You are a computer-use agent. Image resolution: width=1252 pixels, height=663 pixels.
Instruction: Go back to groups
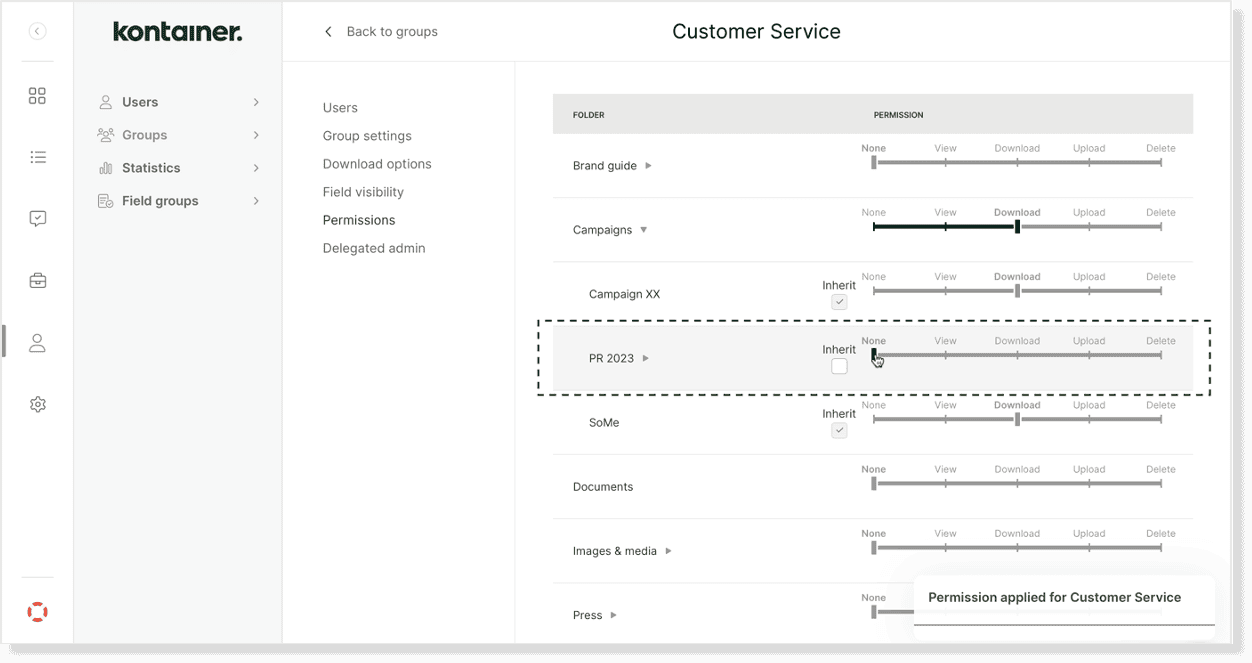point(381,32)
